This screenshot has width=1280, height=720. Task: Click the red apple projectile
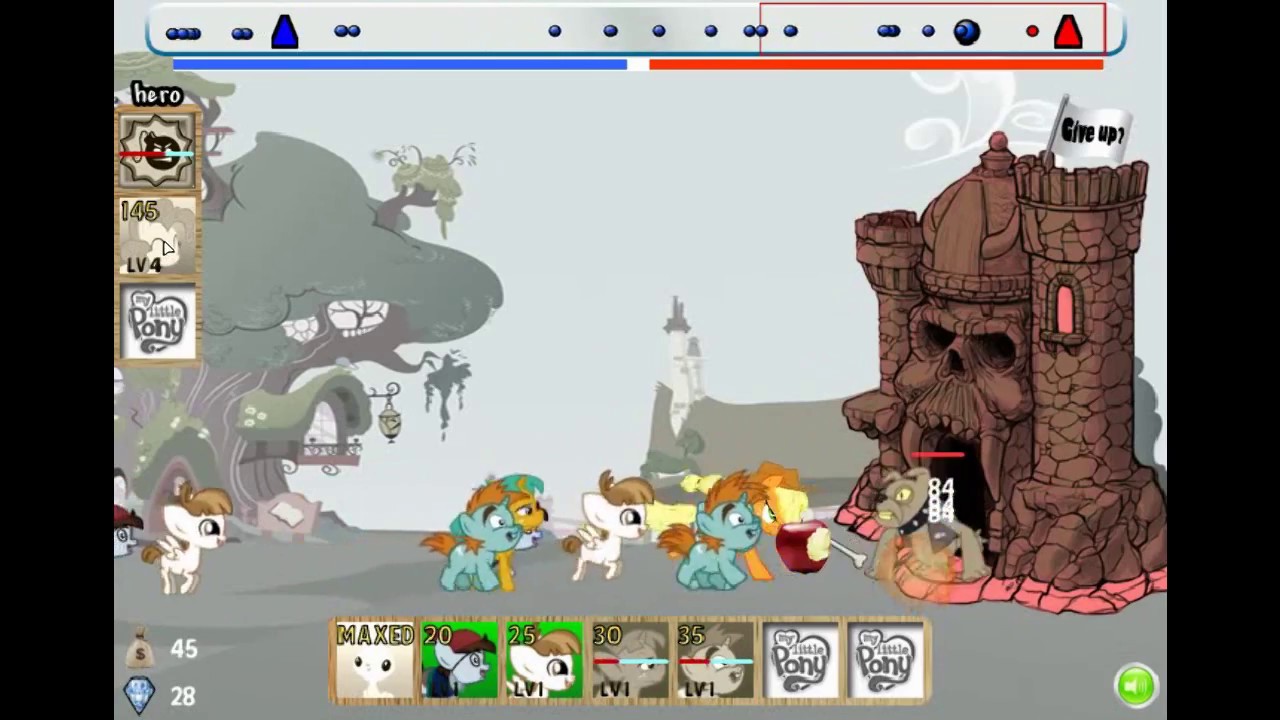[x=802, y=546]
